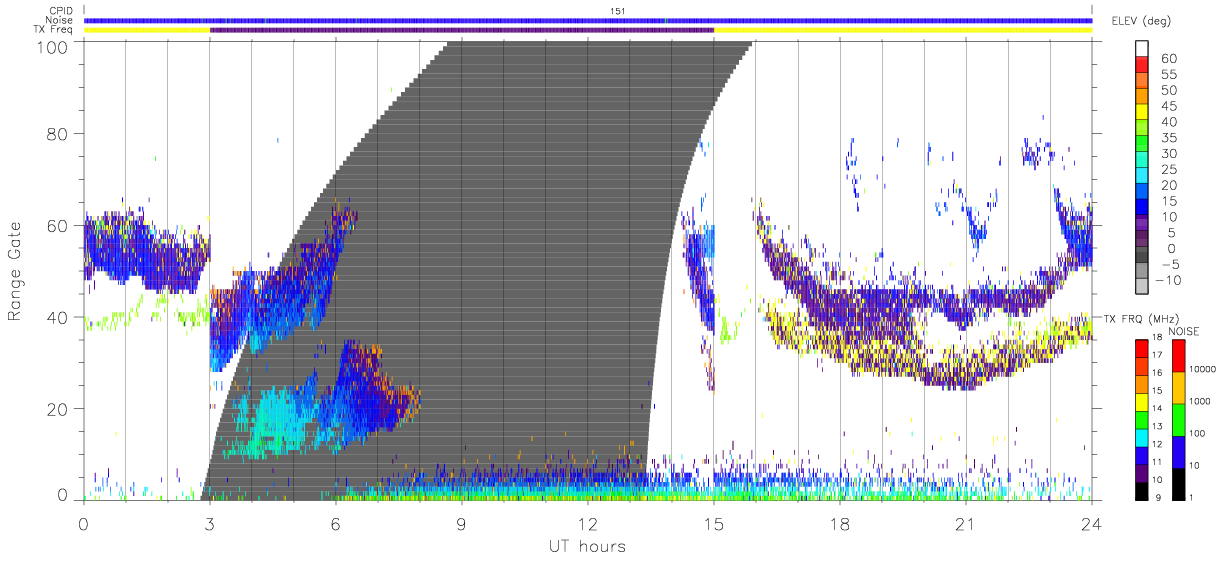Pick the blue swatch on NOISE bar
This screenshot has width=1228, height=567.
pyautogui.click(x=1178, y=452)
